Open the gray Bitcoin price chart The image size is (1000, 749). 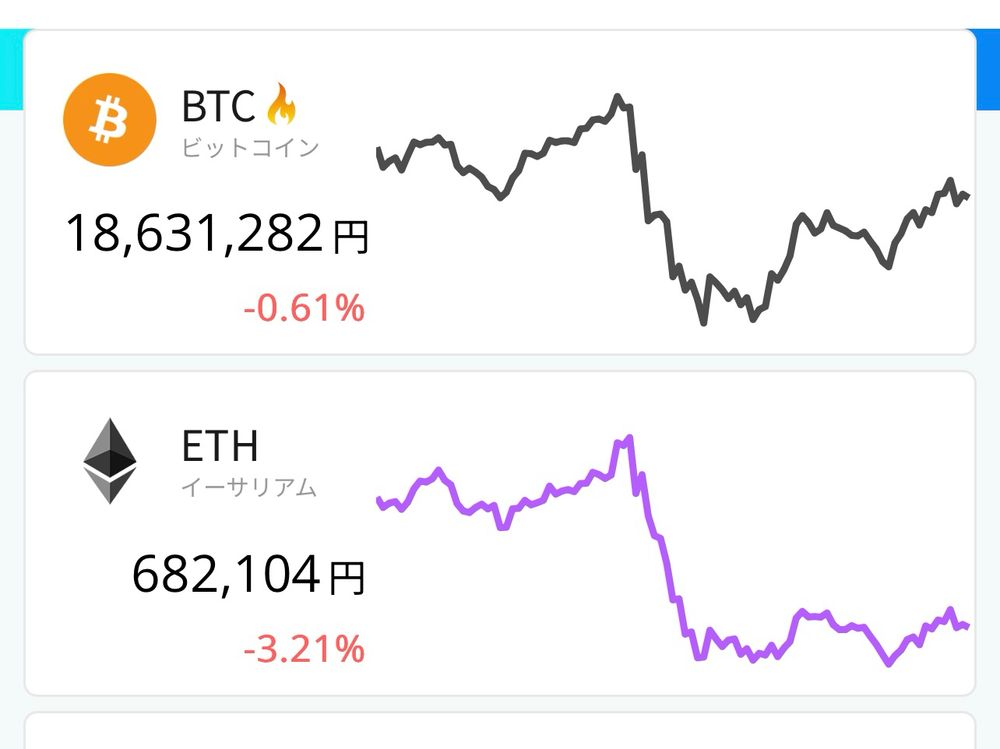click(x=673, y=209)
